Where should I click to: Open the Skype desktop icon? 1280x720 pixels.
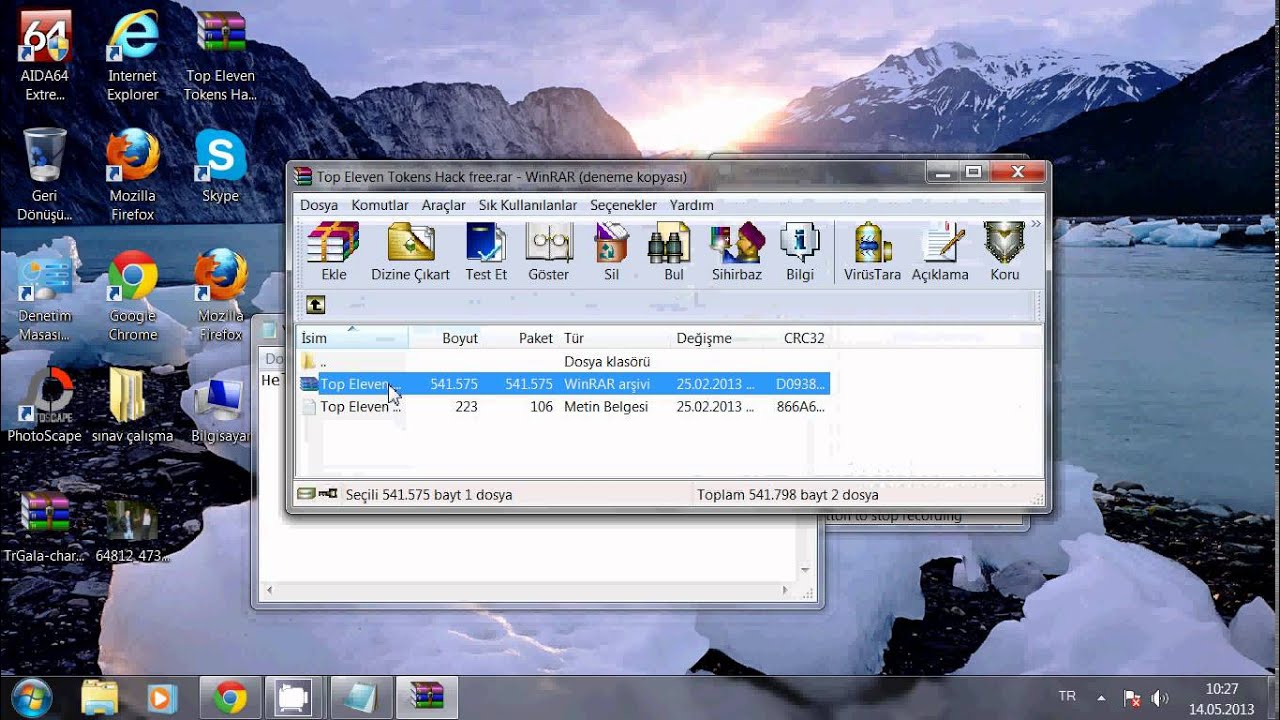pyautogui.click(x=220, y=168)
